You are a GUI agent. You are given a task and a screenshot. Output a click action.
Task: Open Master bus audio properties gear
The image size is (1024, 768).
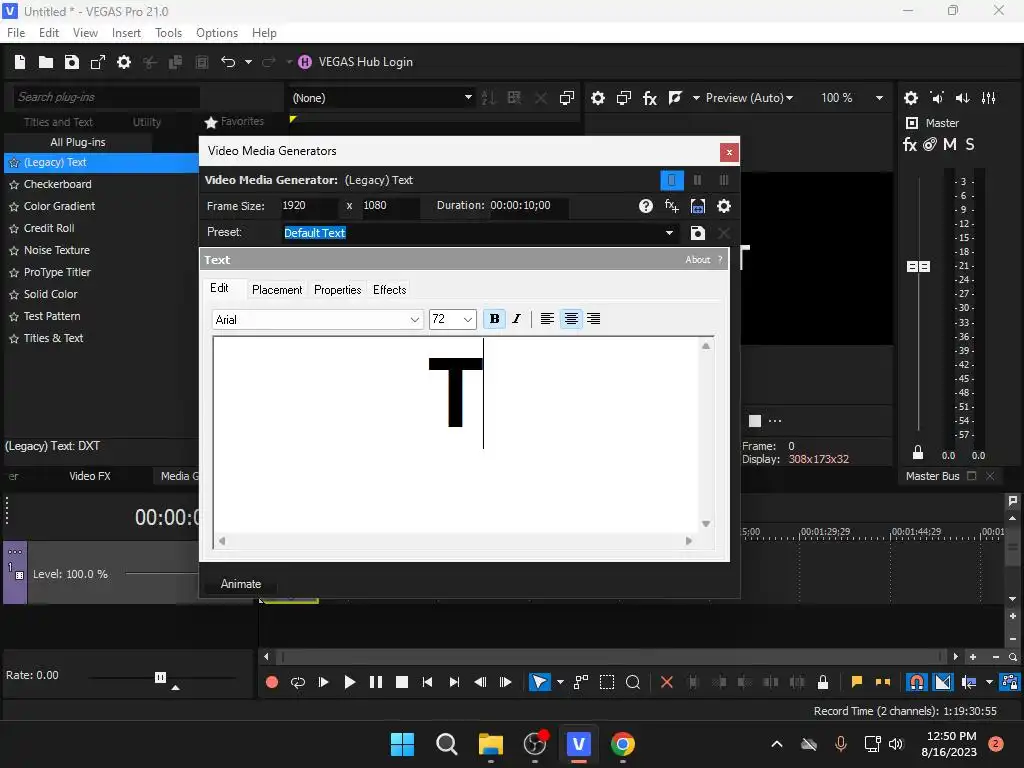pyautogui.click(x=911, y=98)
